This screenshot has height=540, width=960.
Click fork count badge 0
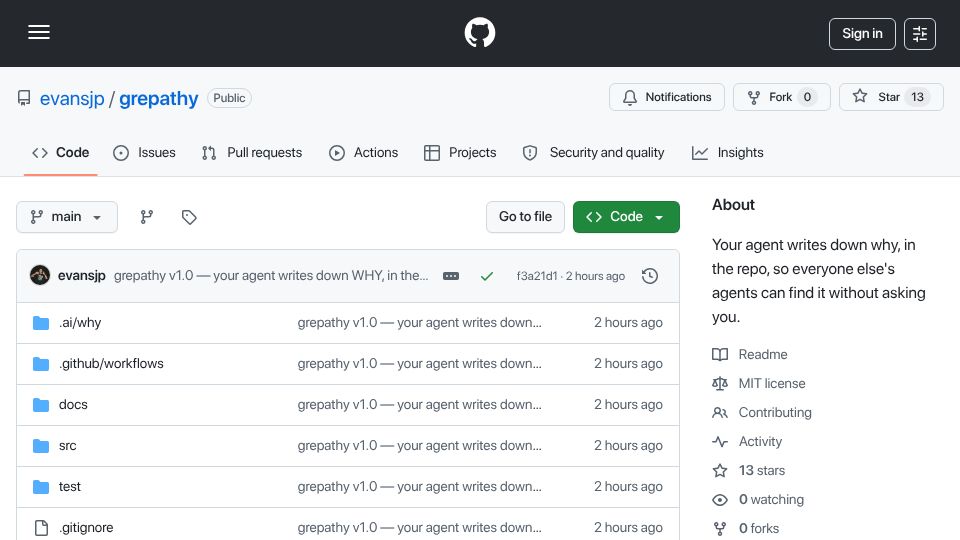807,97
